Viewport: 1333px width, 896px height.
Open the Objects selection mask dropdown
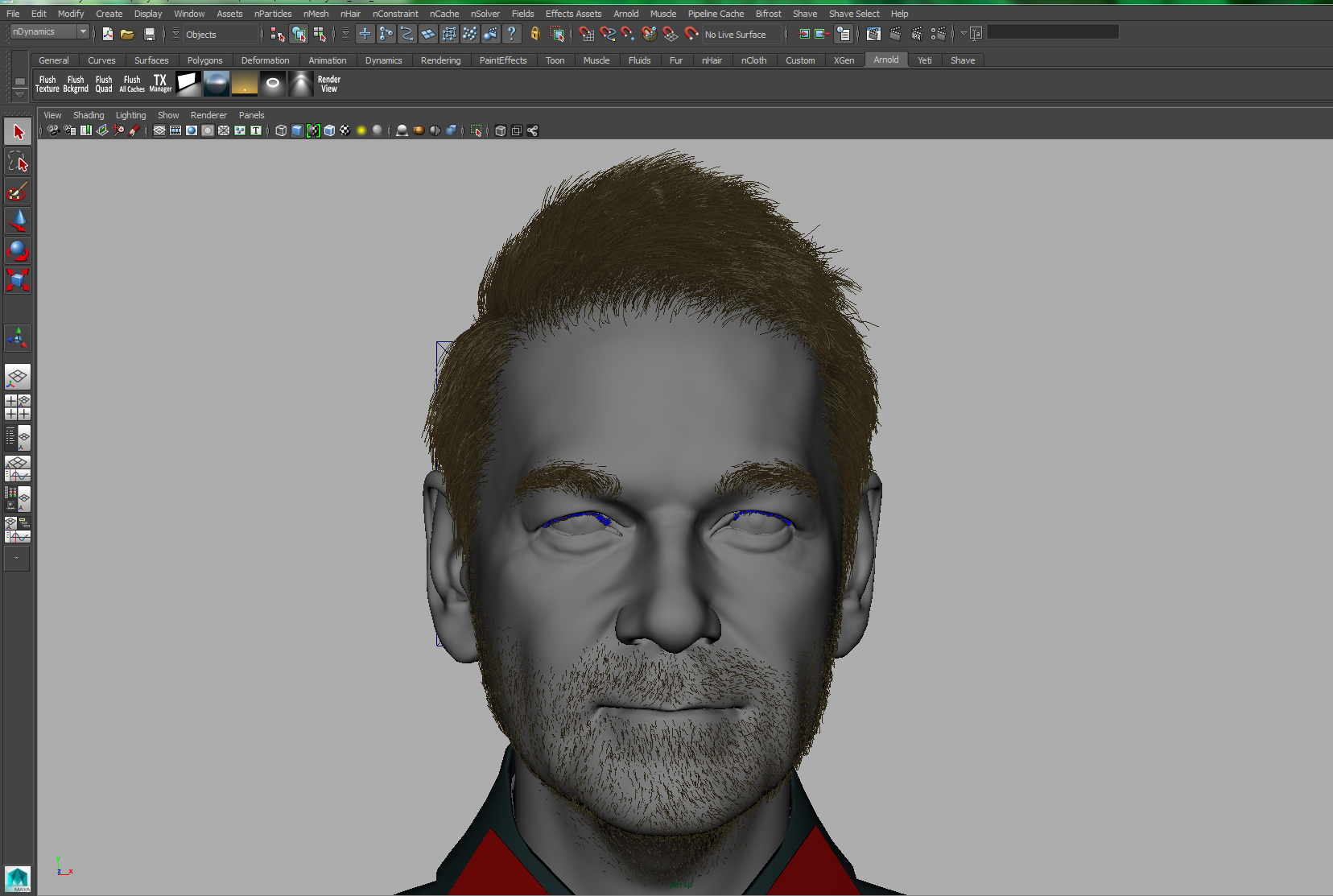tap(221, 34)
